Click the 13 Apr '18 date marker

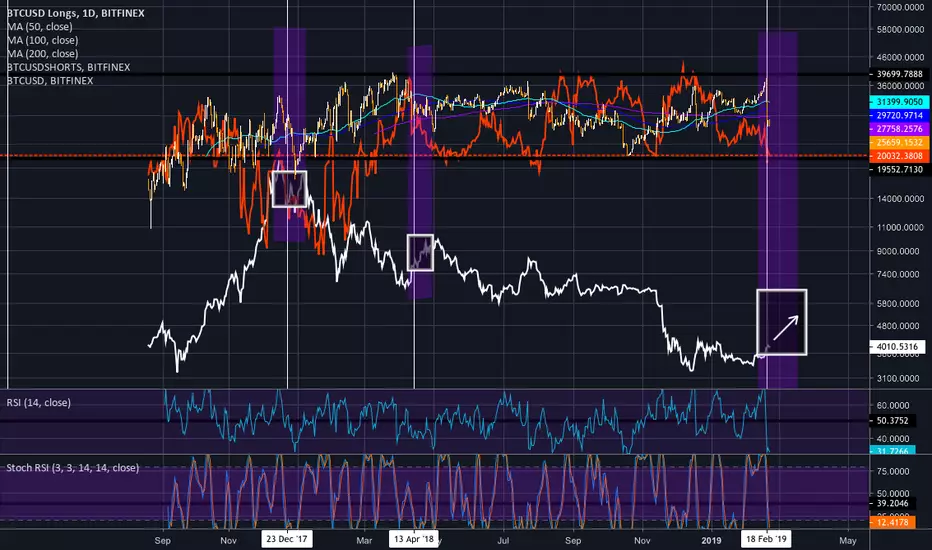414,539
